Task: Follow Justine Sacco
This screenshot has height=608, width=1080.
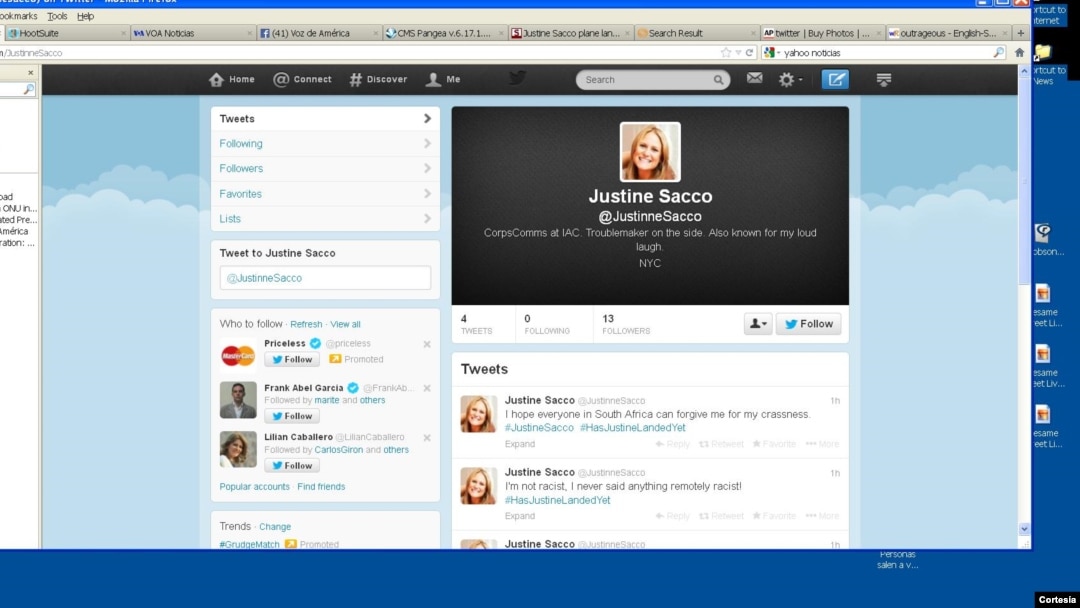Action: coord(809,324)
